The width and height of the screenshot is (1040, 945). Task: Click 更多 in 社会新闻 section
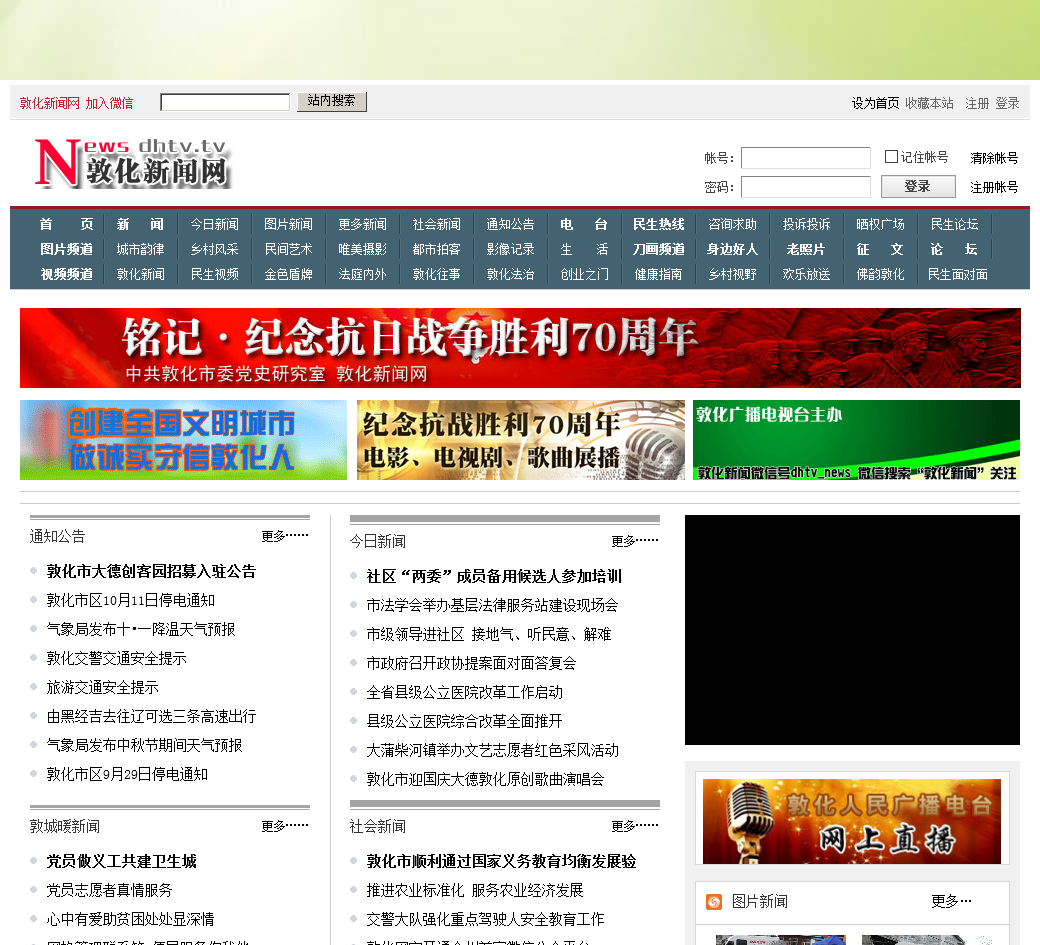pyautogui.click(x=635, y=826)
